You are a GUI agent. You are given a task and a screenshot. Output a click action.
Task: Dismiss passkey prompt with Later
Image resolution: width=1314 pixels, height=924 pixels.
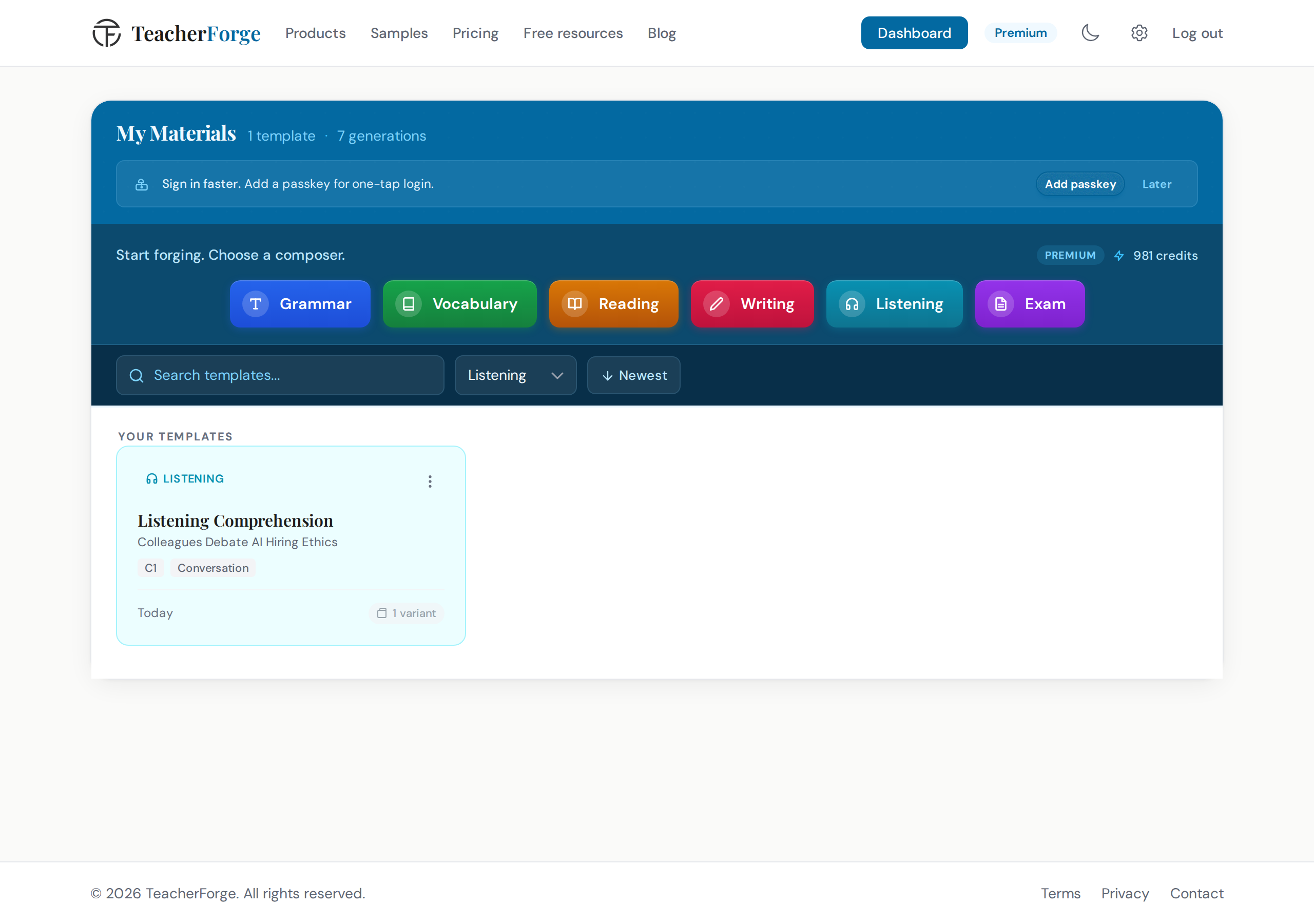click(x=1156, y=184)
